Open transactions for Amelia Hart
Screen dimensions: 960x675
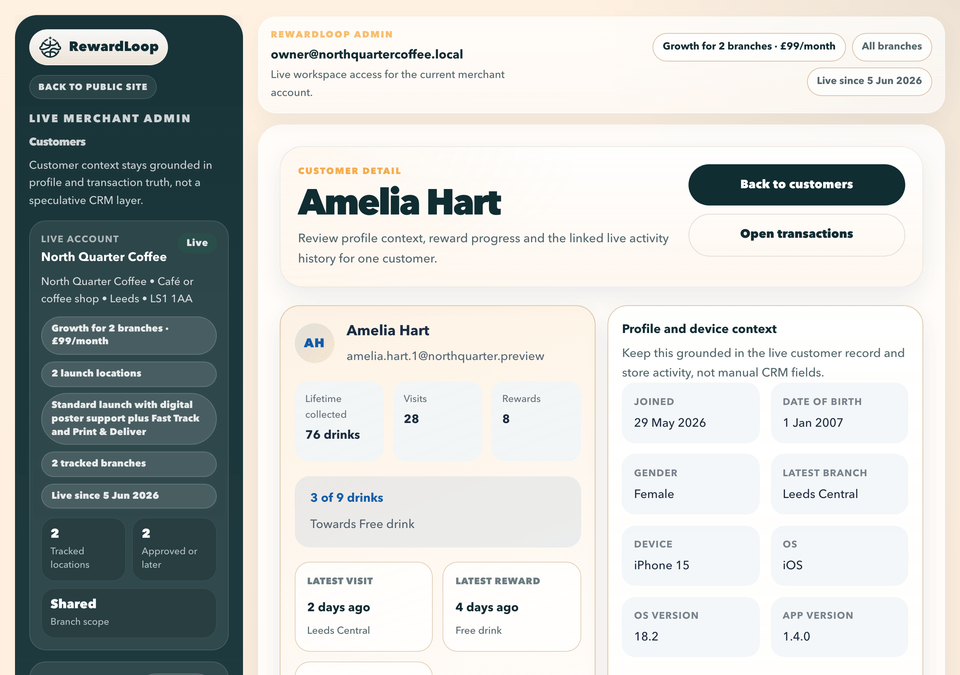[x=796, y=234]
